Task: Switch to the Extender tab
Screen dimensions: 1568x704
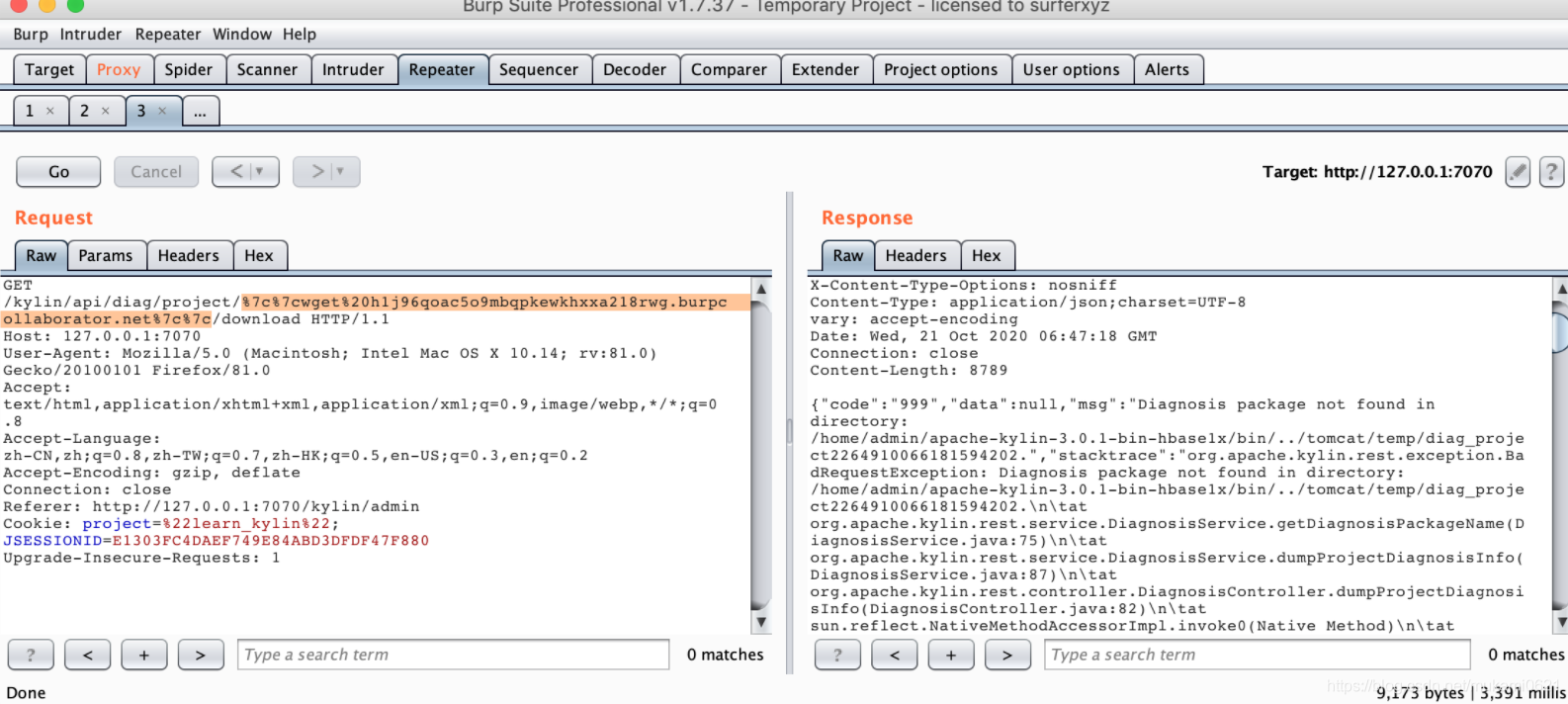Action: point(826,70)
